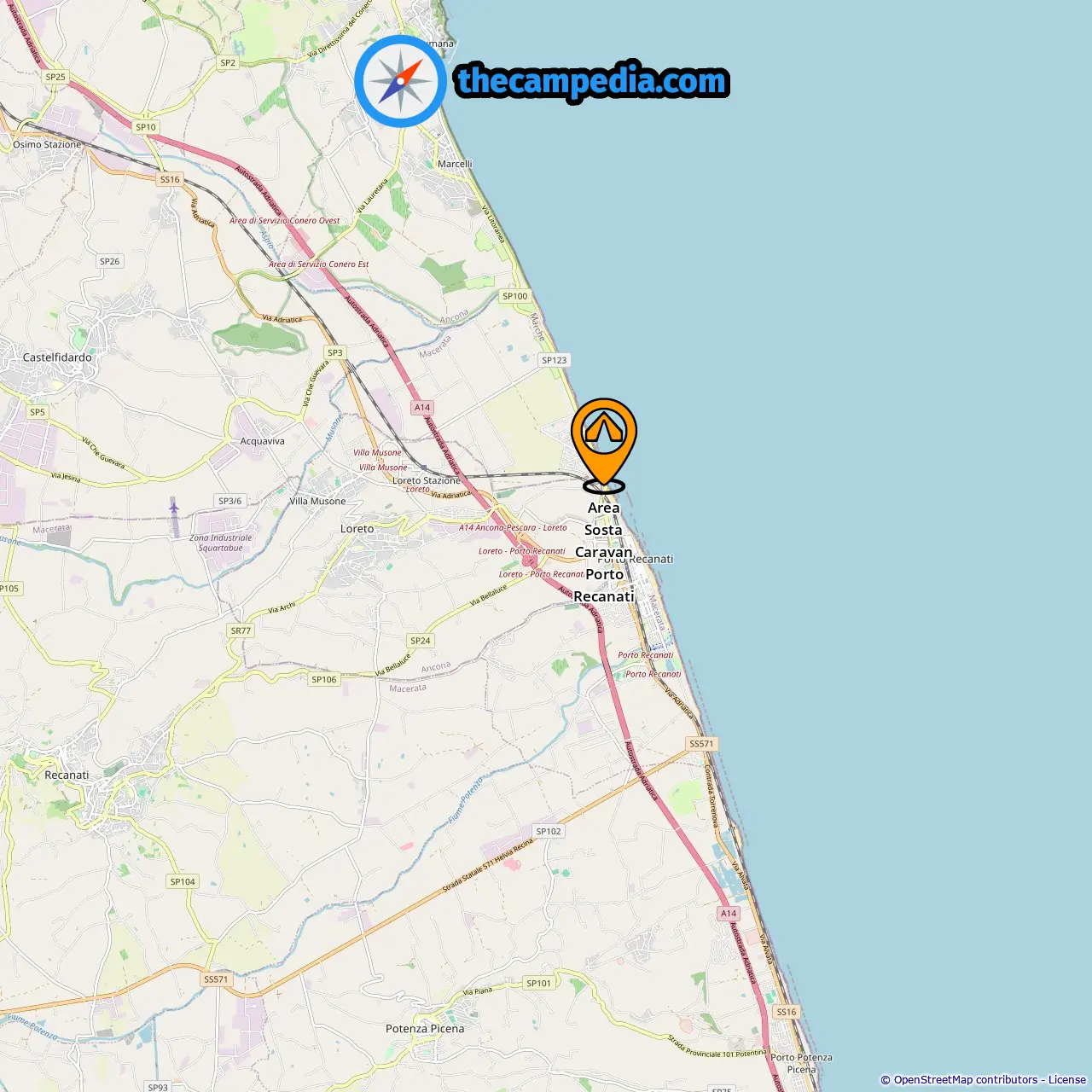Click the Marcelli town label
This screenshot has height=1092, width=1092.
455,164
